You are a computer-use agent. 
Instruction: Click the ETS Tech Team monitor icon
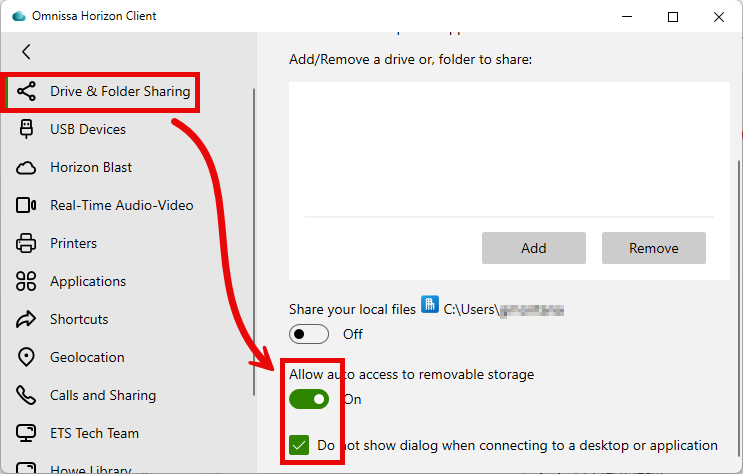coord(27,433)
